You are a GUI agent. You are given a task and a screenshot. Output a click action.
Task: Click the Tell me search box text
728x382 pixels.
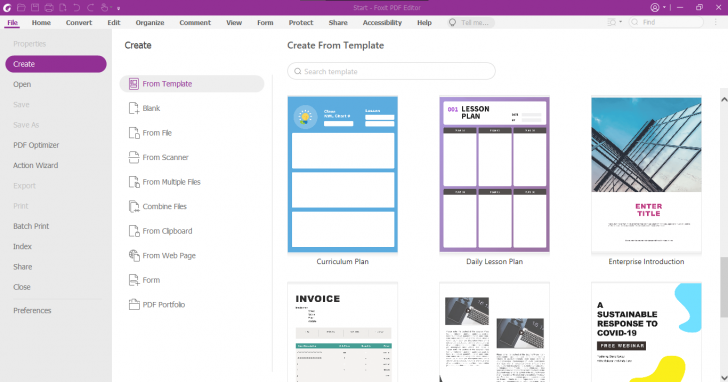474,22
